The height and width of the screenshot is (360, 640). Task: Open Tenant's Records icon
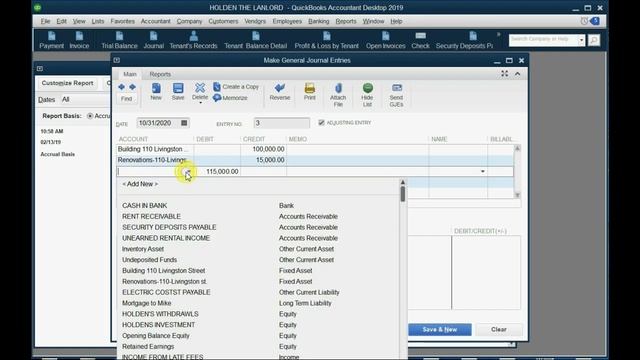coord(193,40)
